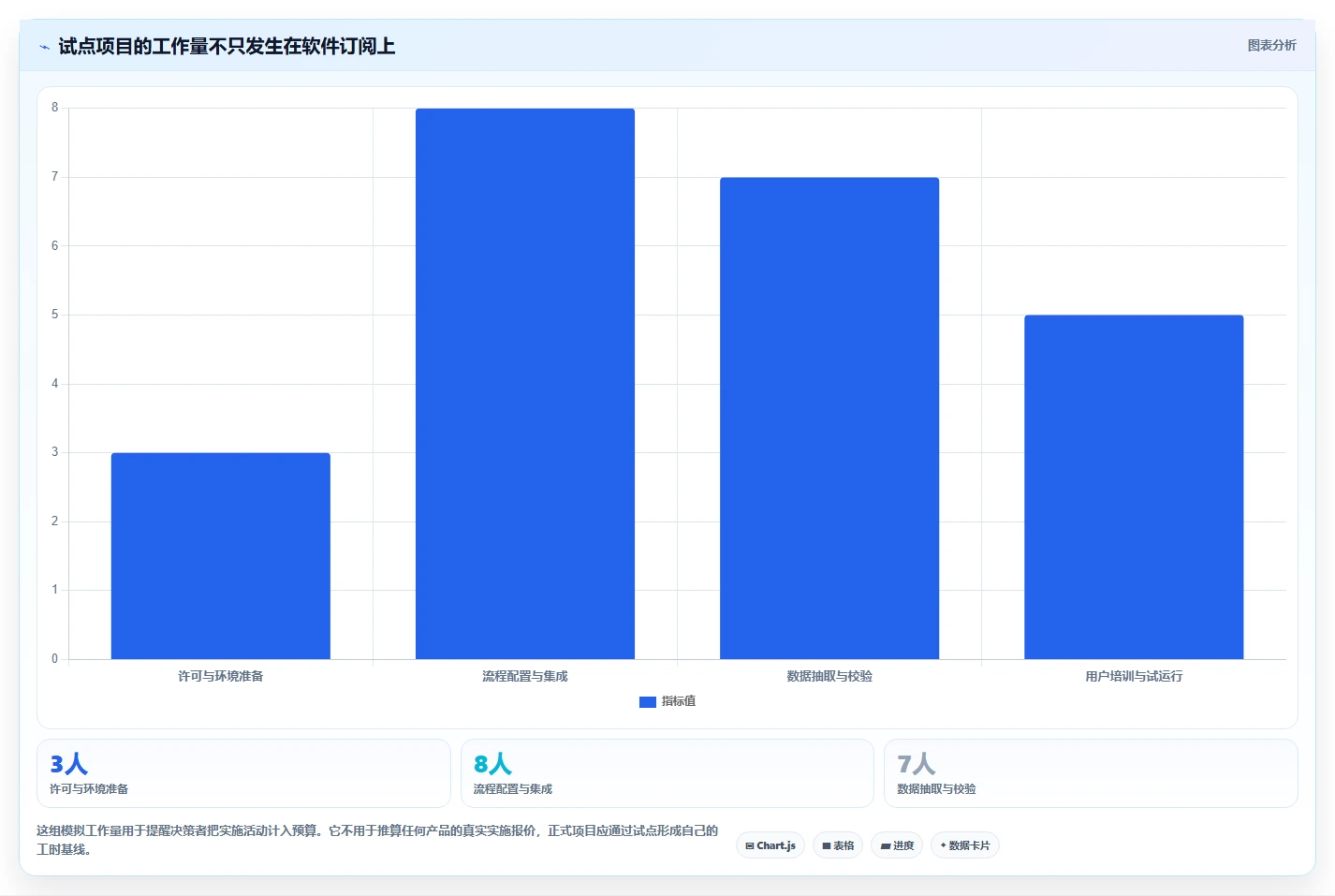This screenshot has height=896, width=1335.
Task: Click the 进度 chip icon
Action: point(886,846)
